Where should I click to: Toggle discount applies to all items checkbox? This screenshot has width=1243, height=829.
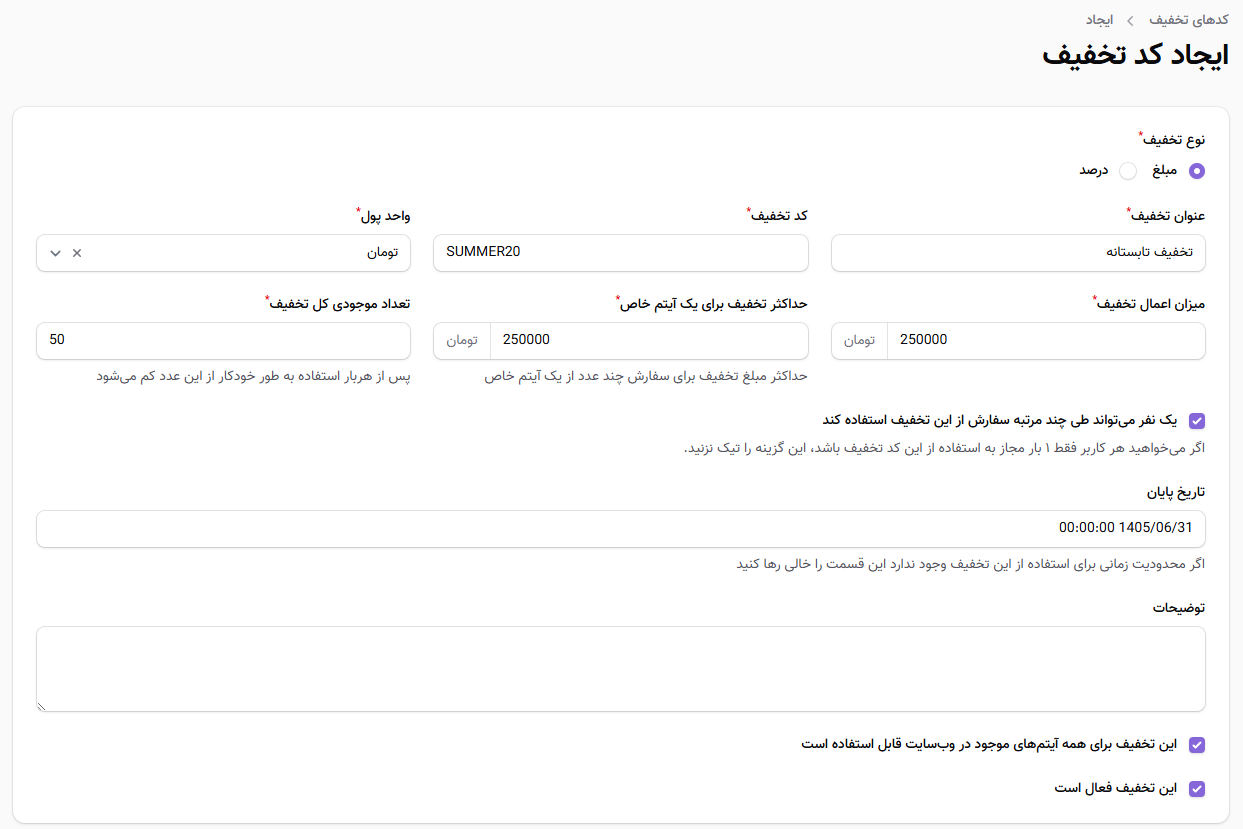1197,745
